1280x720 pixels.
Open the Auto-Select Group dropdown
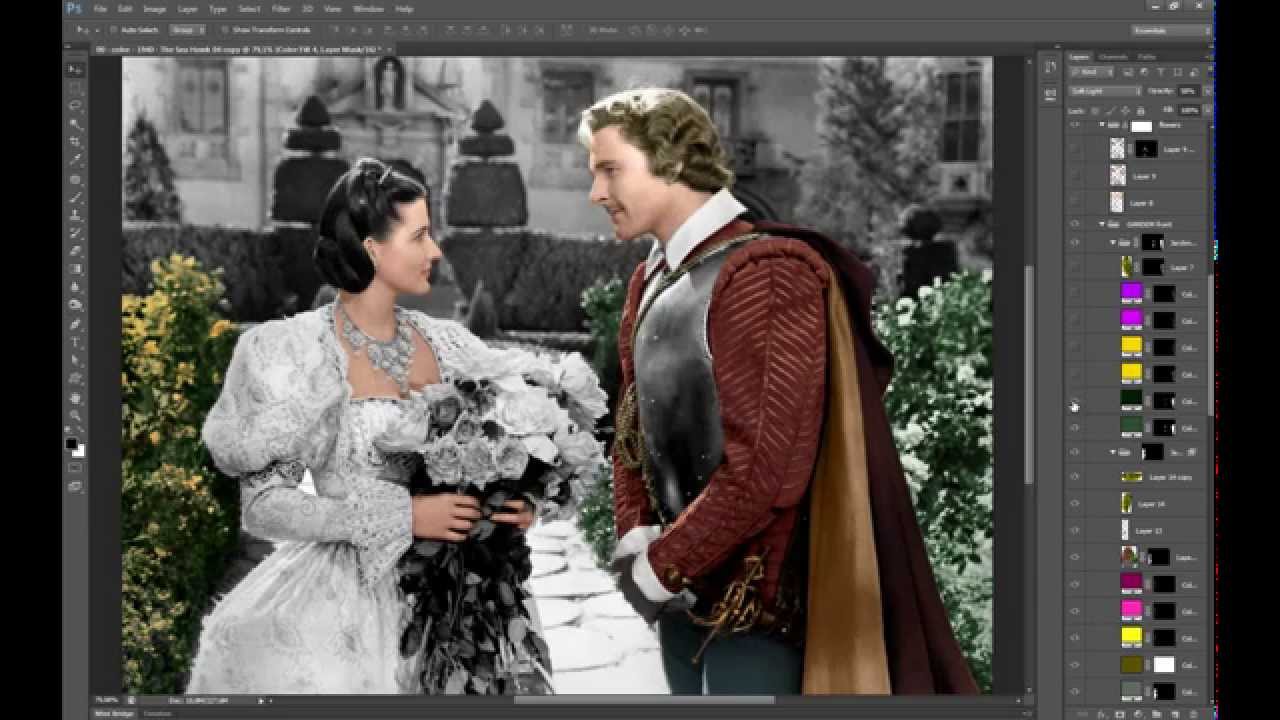187,30
